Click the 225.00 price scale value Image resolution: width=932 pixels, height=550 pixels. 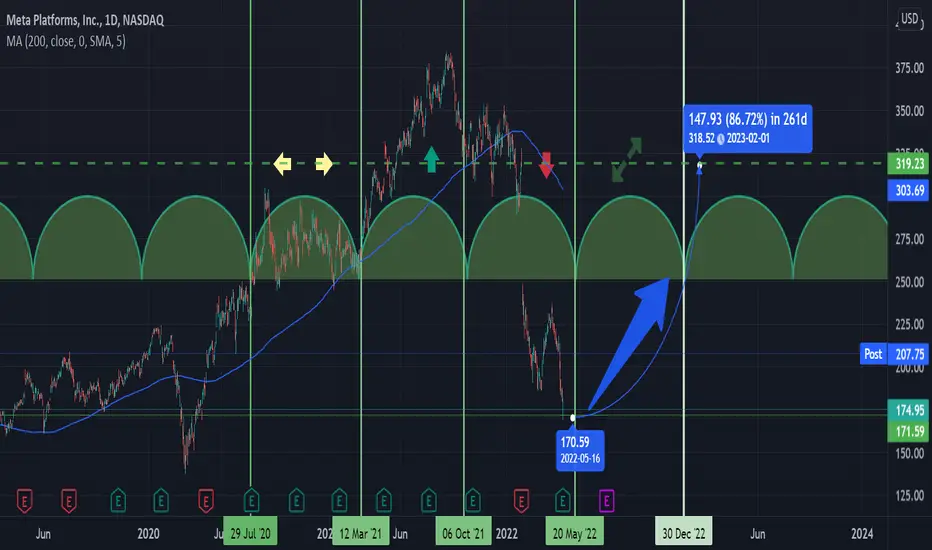pyautogui.click(x=909, y=324)
